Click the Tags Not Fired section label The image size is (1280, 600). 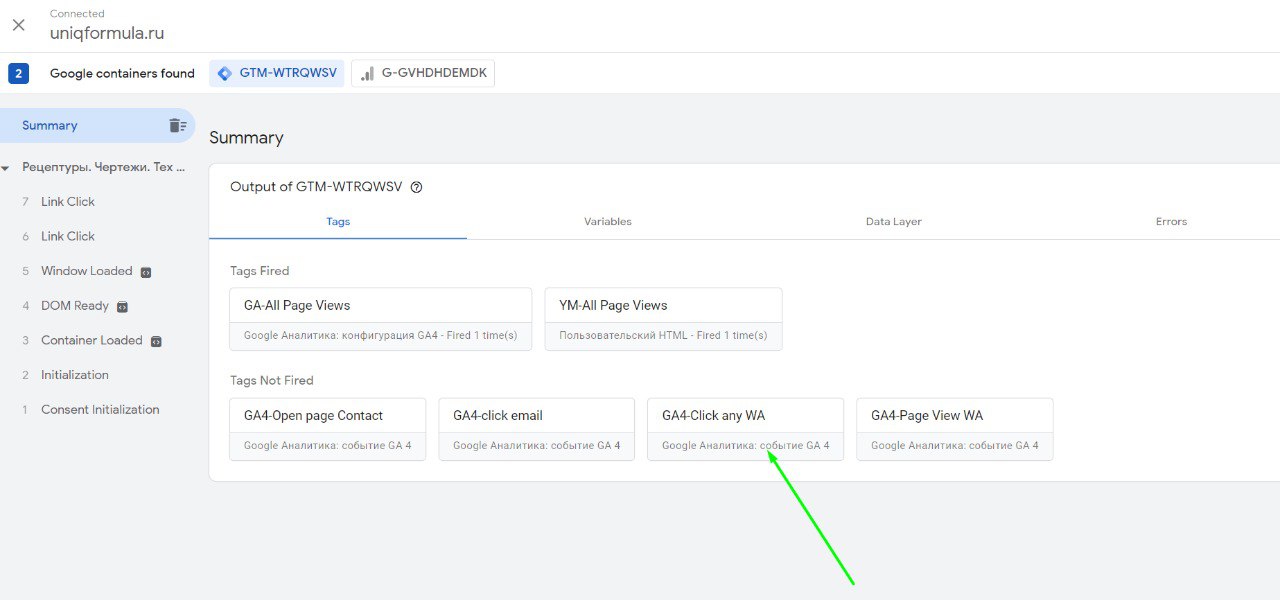(x=272, y=380)
